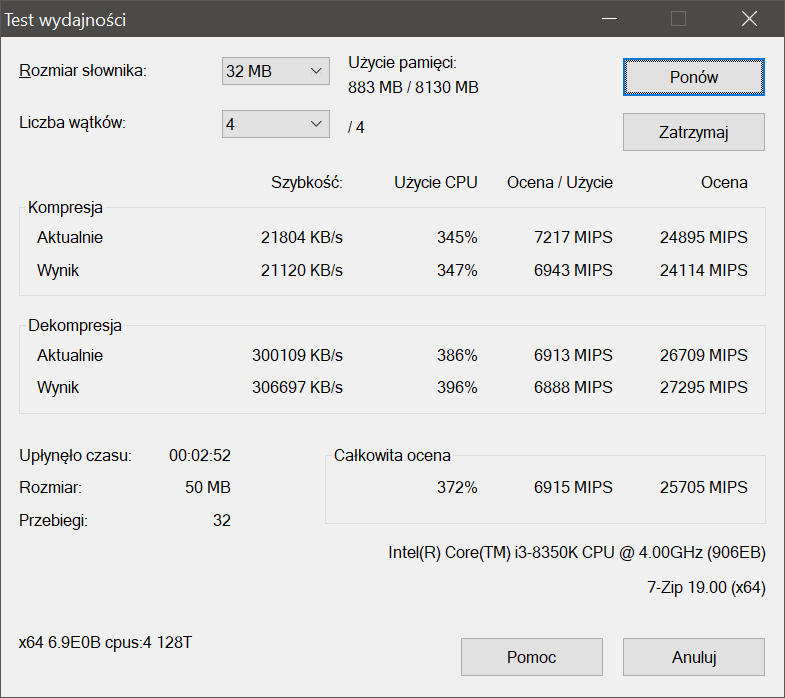The image size is (785, 698).
Task: Click the Ponów button
Action: coord(694,77)
